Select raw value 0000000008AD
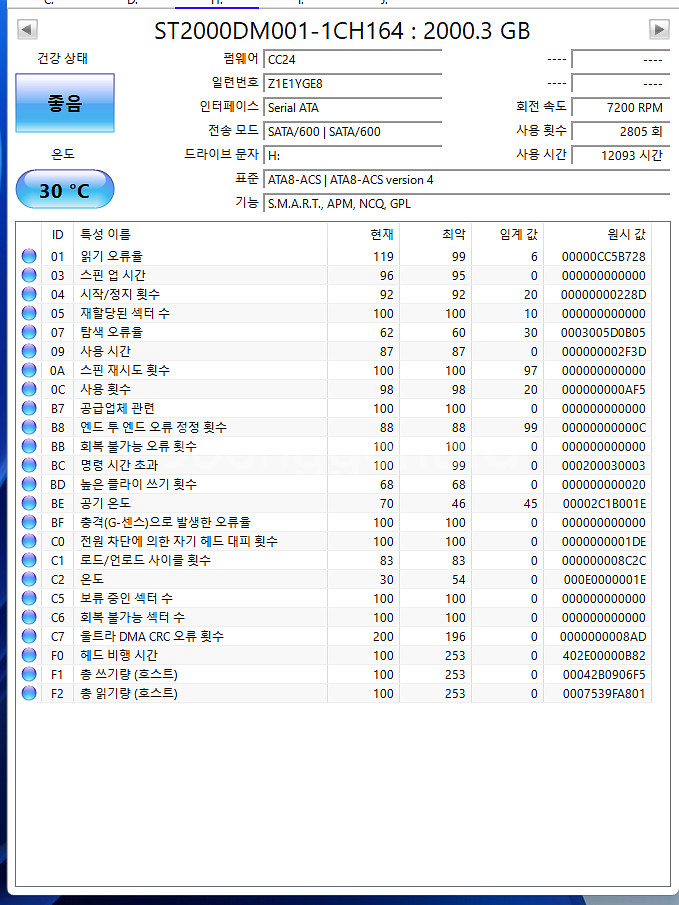The width and height of the screenshot is (679, 905). [x=603, y=637]
